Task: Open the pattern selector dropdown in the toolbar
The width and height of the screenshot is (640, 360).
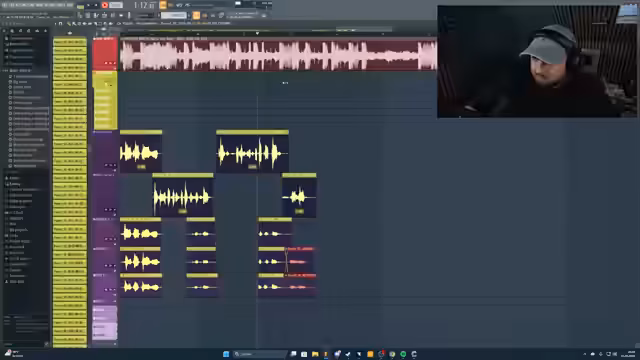Action: (173, 16)
